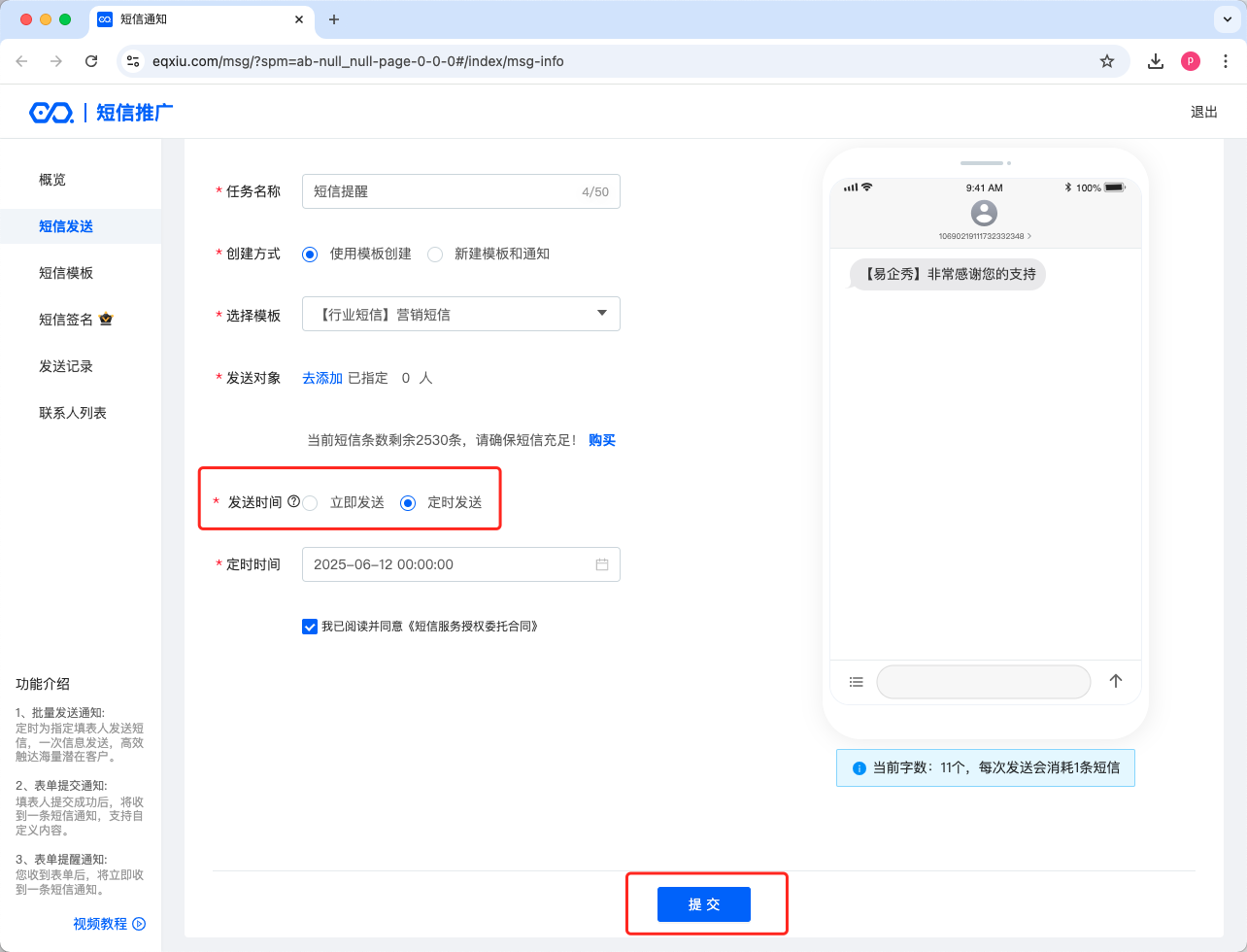
Task: Select 新建模板和通知 creation option
Action: (435, 255)
